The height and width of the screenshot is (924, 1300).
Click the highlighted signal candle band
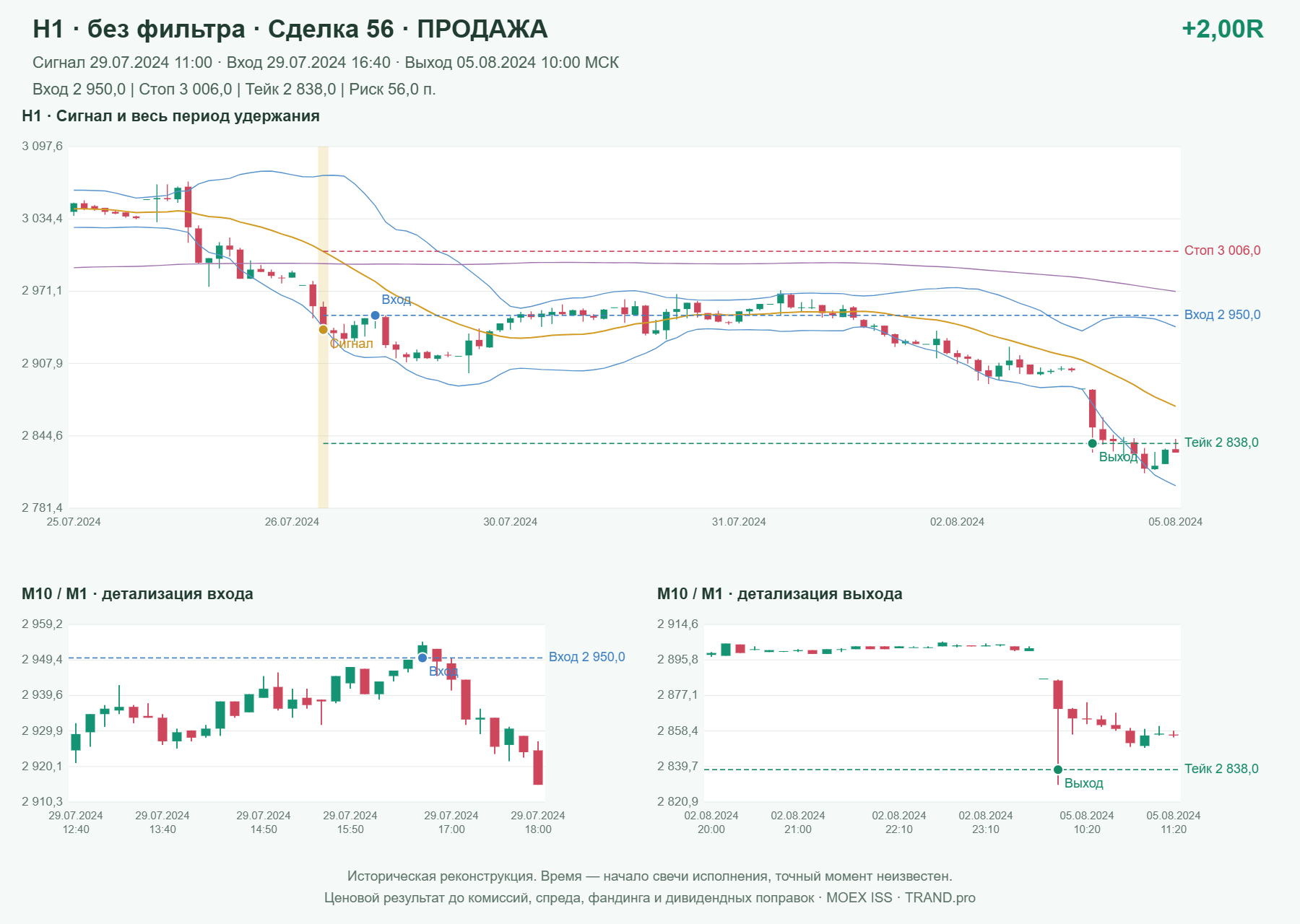point(323,327)
